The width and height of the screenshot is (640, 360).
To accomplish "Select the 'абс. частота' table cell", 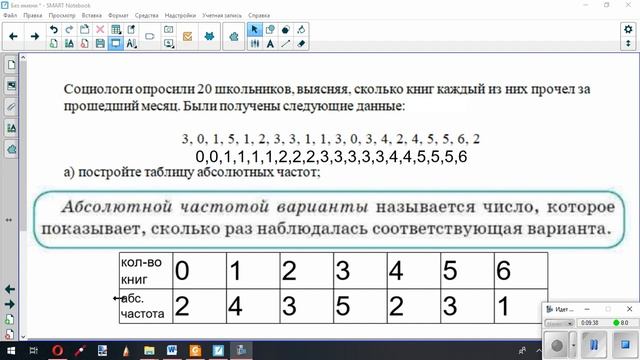I will (x=146, y=306).
